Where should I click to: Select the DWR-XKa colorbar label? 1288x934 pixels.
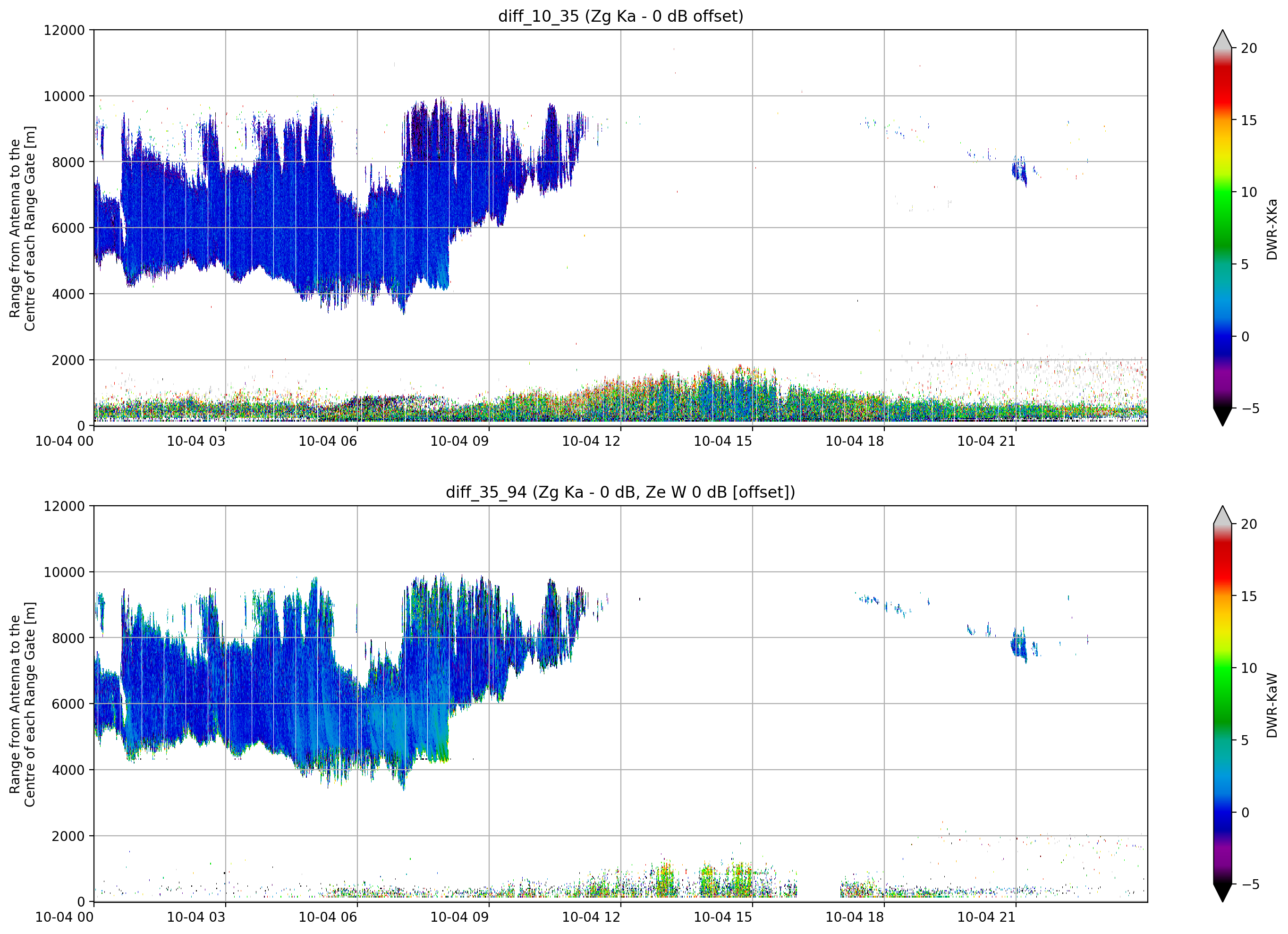coord(1271,229)
